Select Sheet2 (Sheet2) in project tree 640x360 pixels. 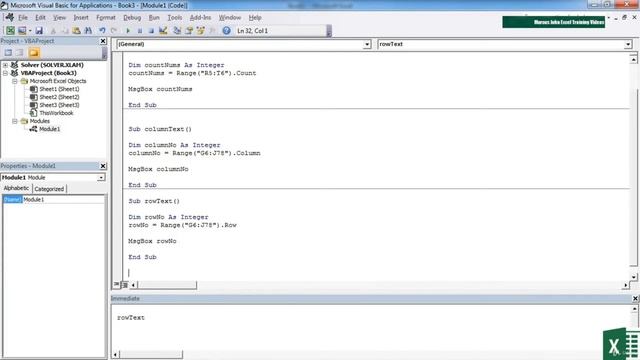tap(59, 97)
